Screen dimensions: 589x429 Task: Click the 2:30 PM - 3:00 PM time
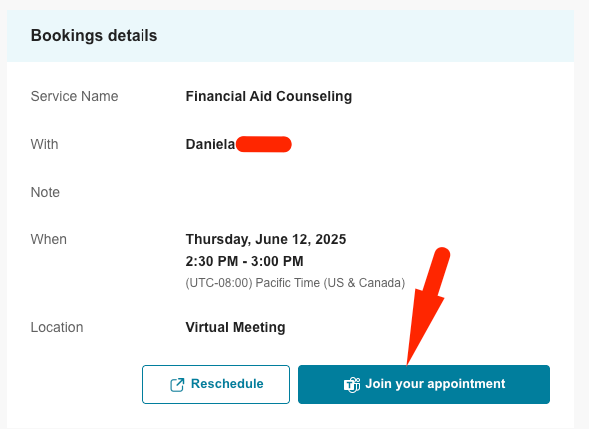click(245, 261)
